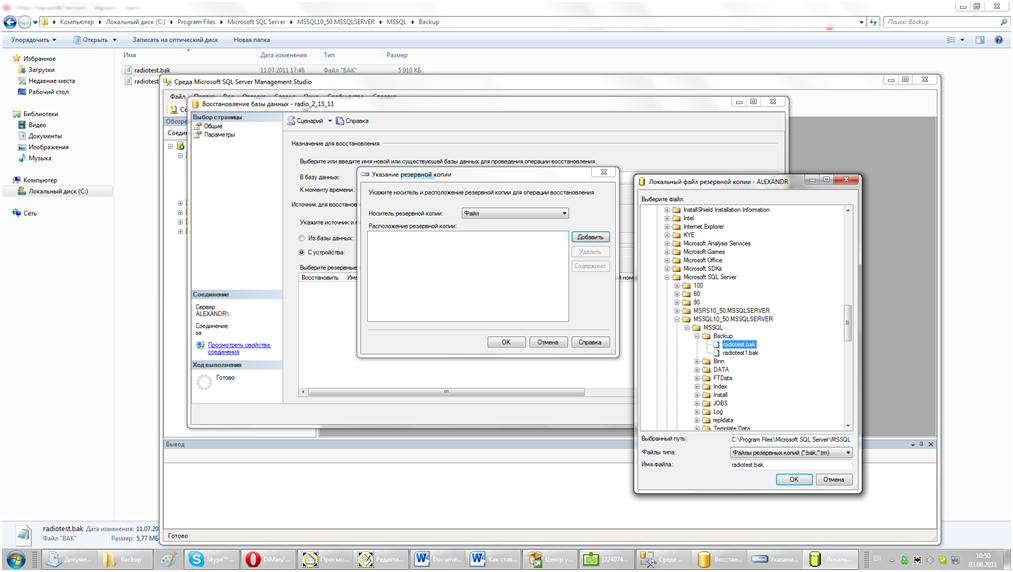Viewport: 1013px width, 572px height.
Task: Sort Explorer list by Размер column
Action: [x=397, y=55]
